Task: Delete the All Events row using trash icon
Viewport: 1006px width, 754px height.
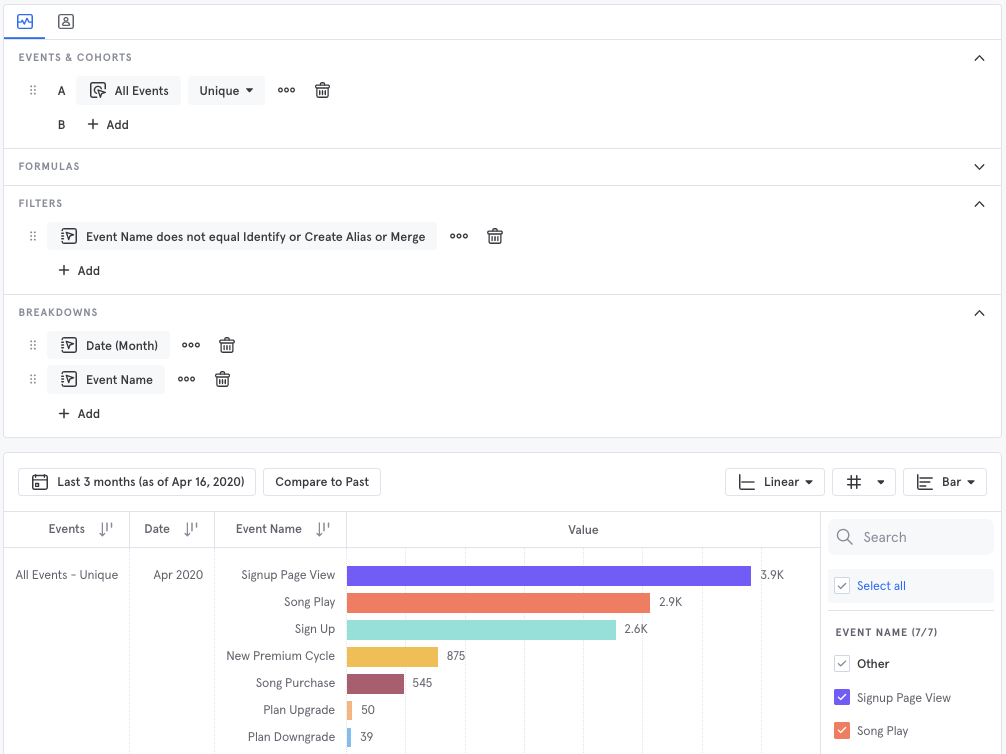Action: [322, 91]
